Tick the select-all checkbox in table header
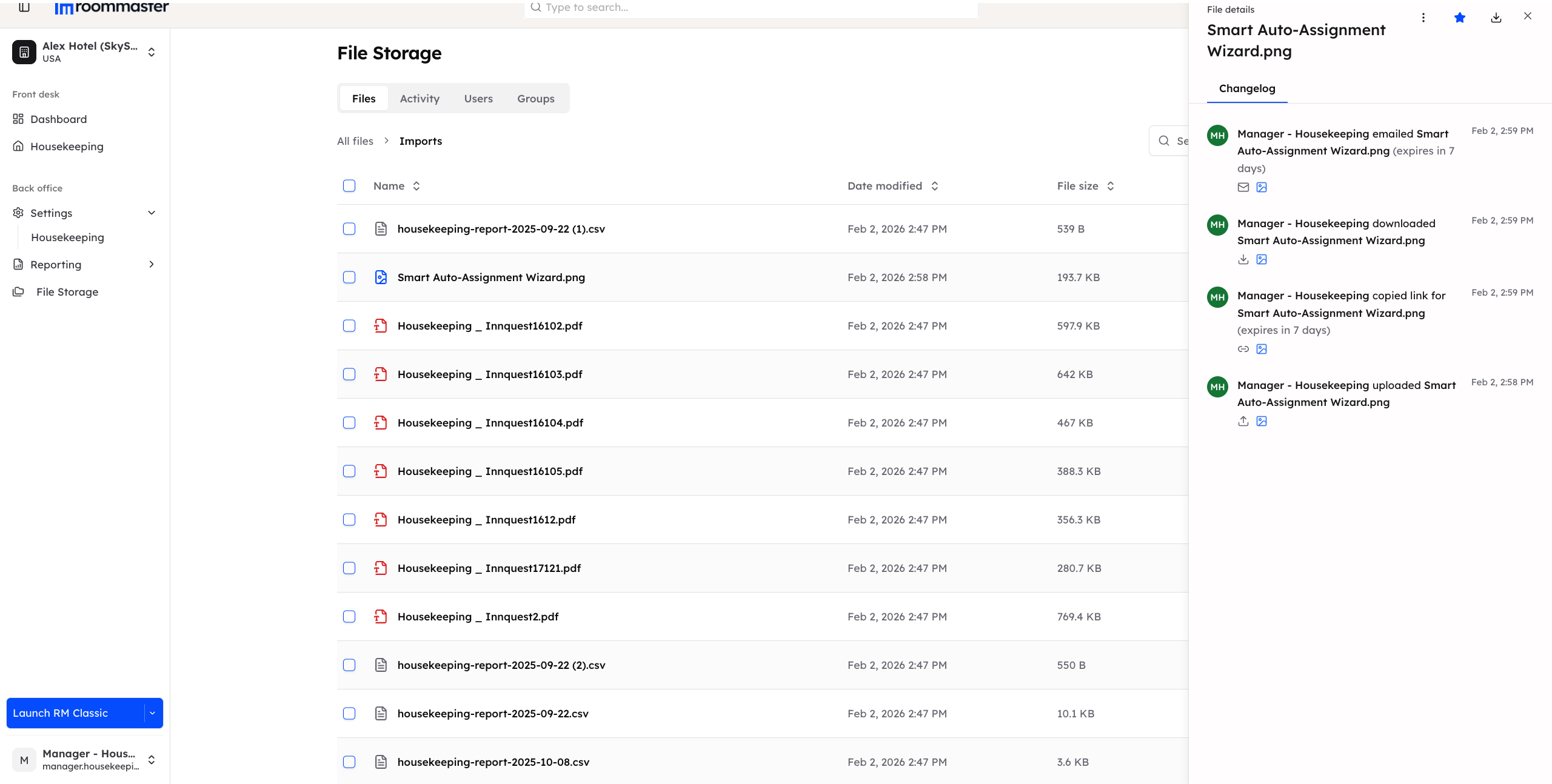Viewport: 1552px width, 784px height. tap(349, 186)
